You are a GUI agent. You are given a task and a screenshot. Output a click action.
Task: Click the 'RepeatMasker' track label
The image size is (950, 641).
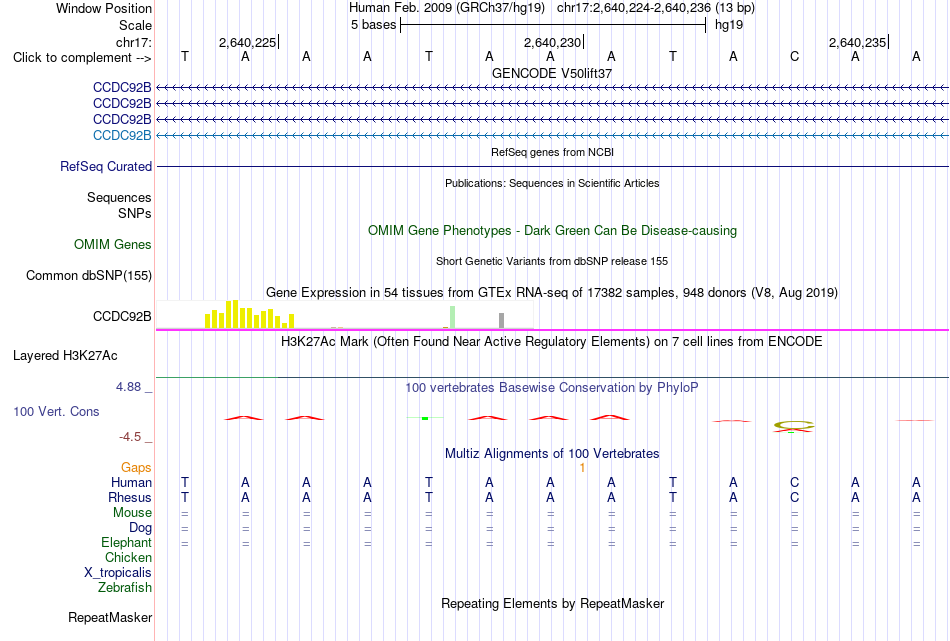click(110, 617)
